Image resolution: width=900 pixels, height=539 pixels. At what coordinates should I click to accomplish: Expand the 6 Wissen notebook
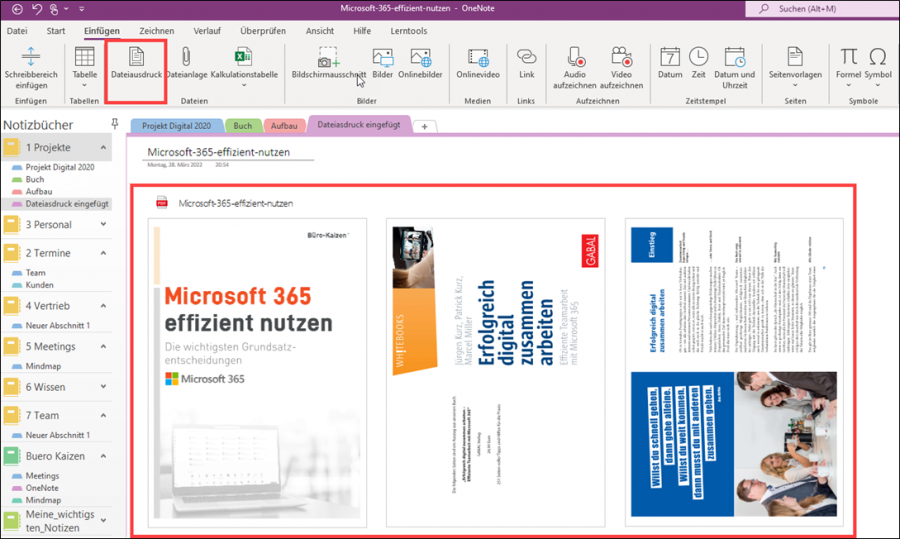(103, 386)
